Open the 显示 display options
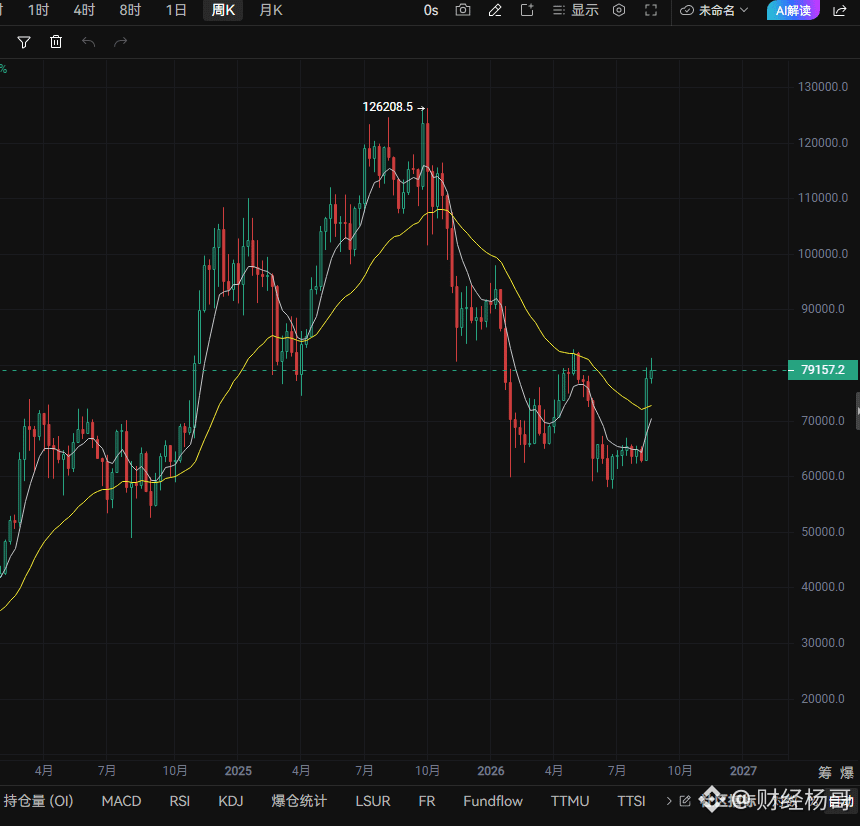The height and width of the screenshot is (826, 860). [575, 10]
